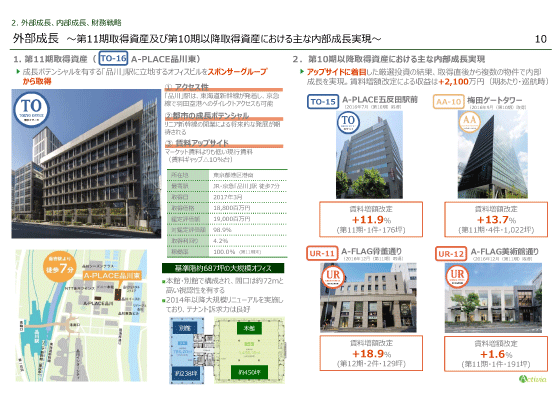Click the AA circular logo on Umeda tower photo
Image resolution: width=560 pixels, height=396 pixels.
pyautogui.click(x=470, y=121)
